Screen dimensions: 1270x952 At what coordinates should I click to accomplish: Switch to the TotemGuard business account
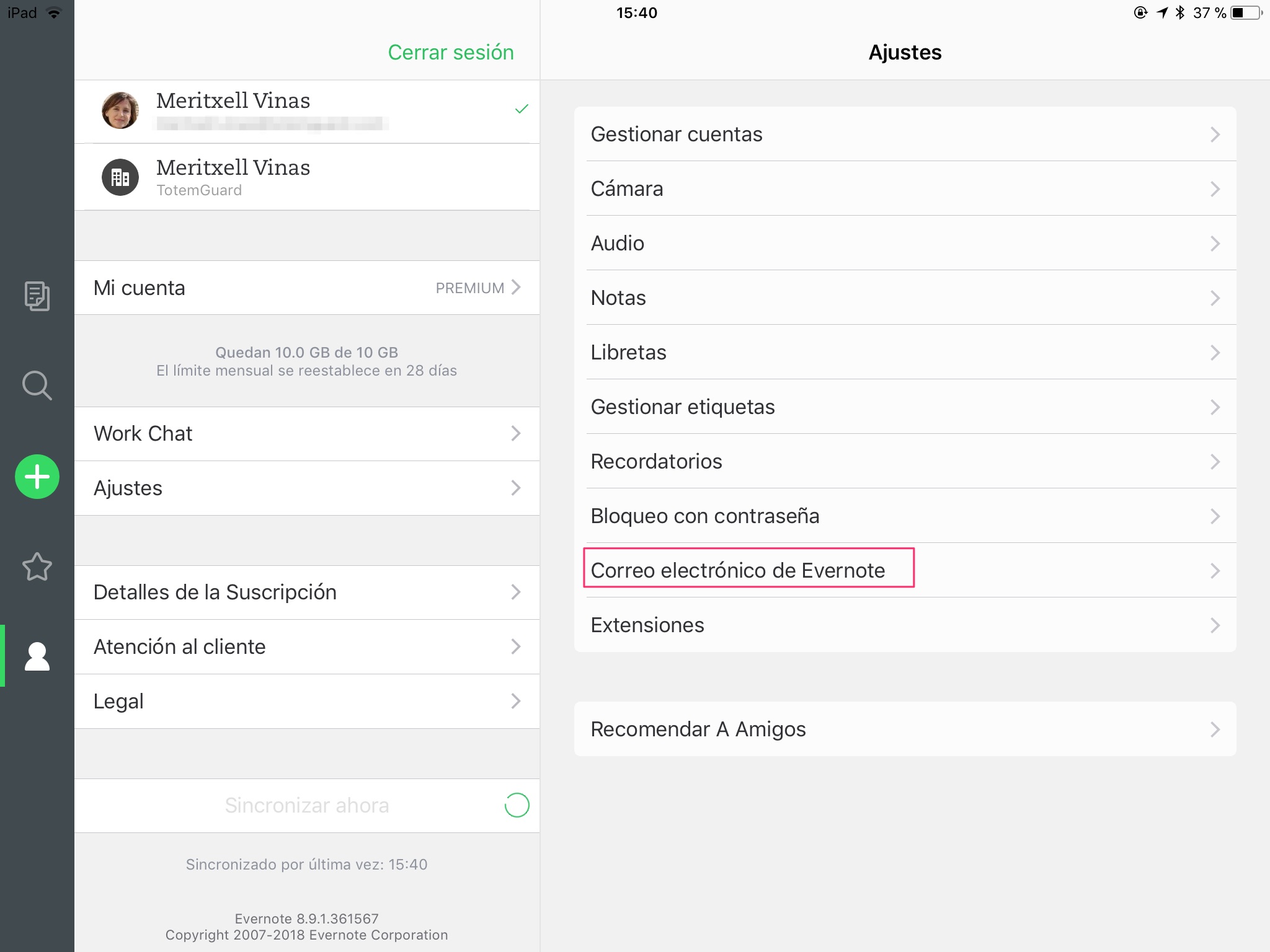point(307,177)
